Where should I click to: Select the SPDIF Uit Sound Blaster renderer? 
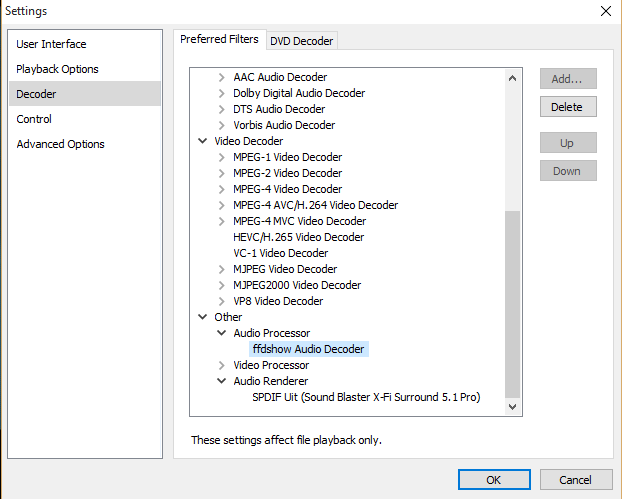click(366, 397)
